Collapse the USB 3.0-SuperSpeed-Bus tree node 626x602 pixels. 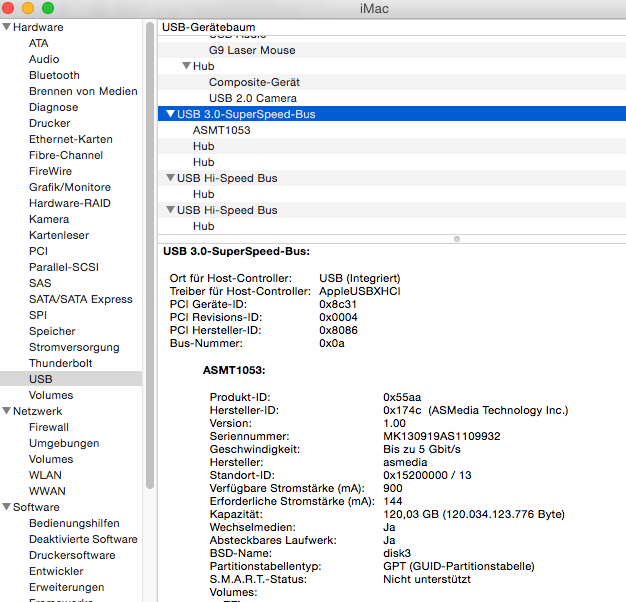click(170, 114)
